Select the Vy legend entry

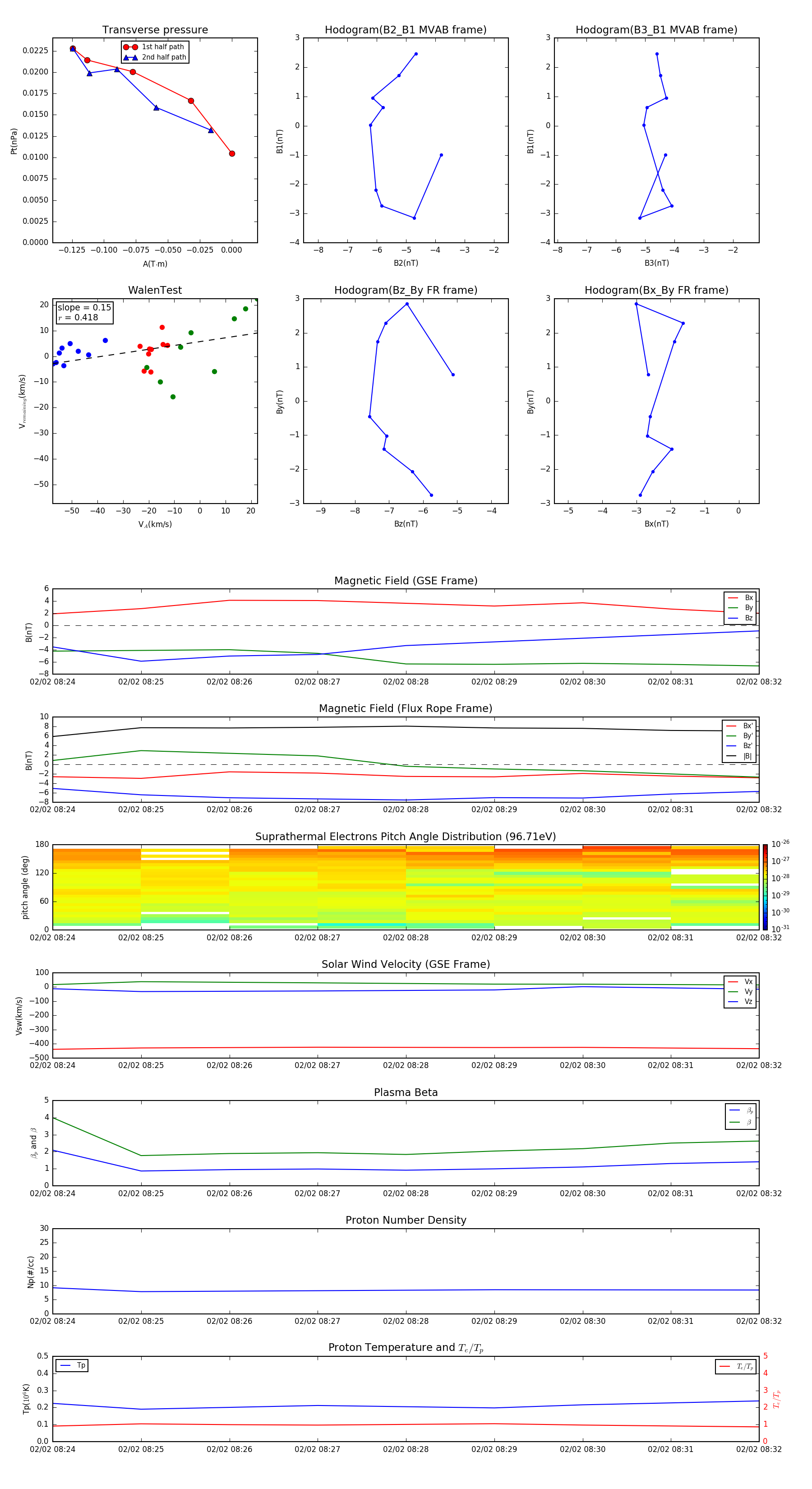tap(740, 991)
